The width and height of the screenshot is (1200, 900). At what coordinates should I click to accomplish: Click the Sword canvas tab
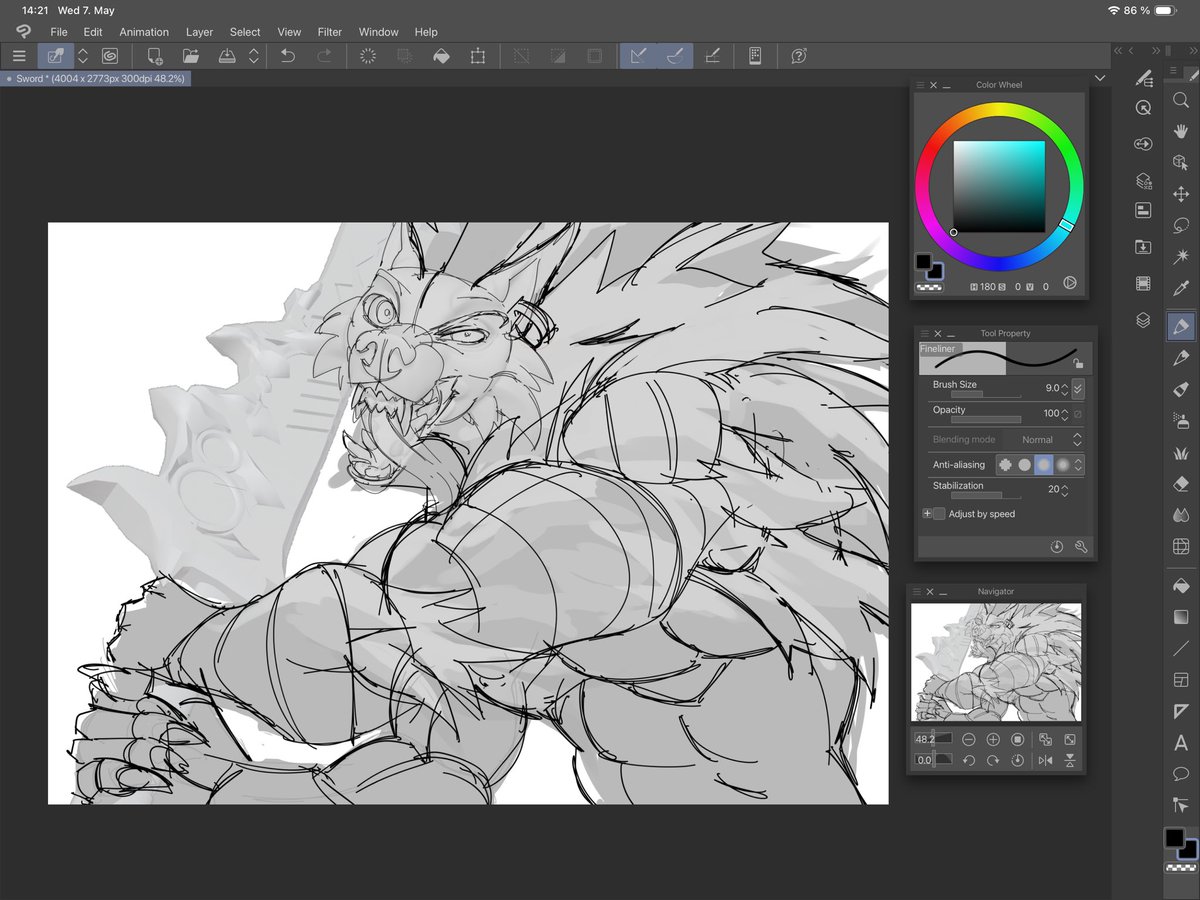click(95, 78)
